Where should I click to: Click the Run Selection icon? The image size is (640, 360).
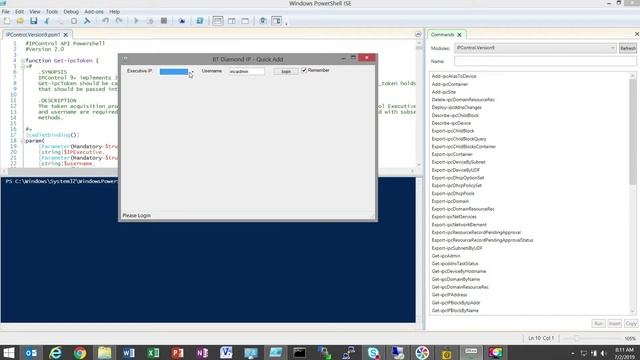(150, 21)
